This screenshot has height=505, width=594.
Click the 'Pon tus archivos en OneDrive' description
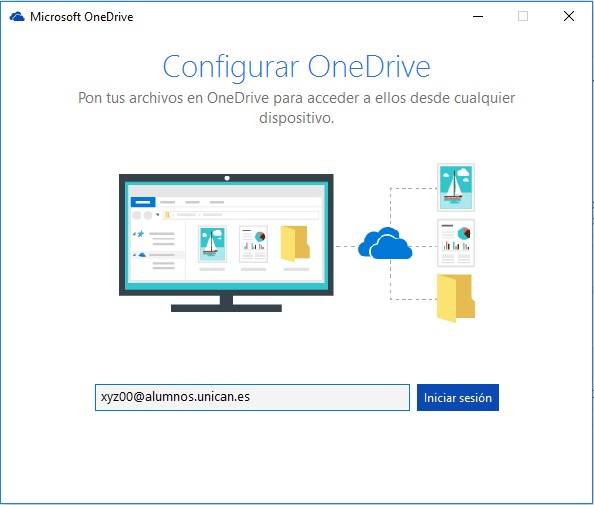(x=297, y=108)
